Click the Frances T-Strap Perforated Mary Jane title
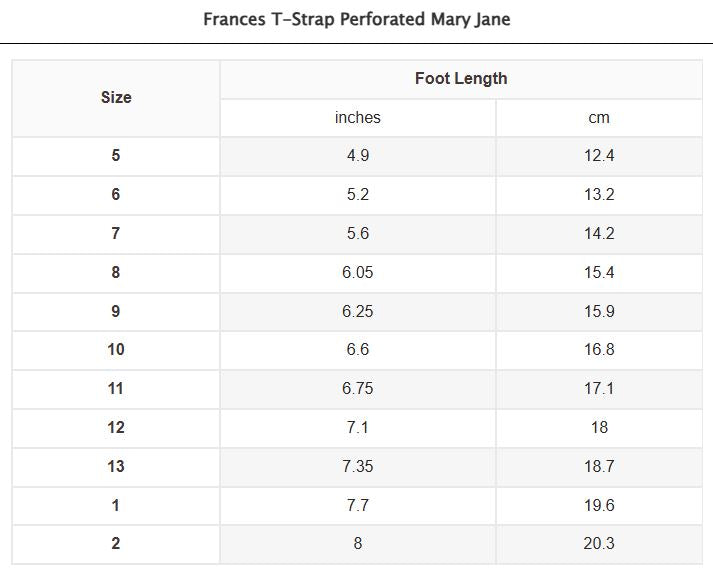The image size is (713, 572). click(x=356, y=19)
